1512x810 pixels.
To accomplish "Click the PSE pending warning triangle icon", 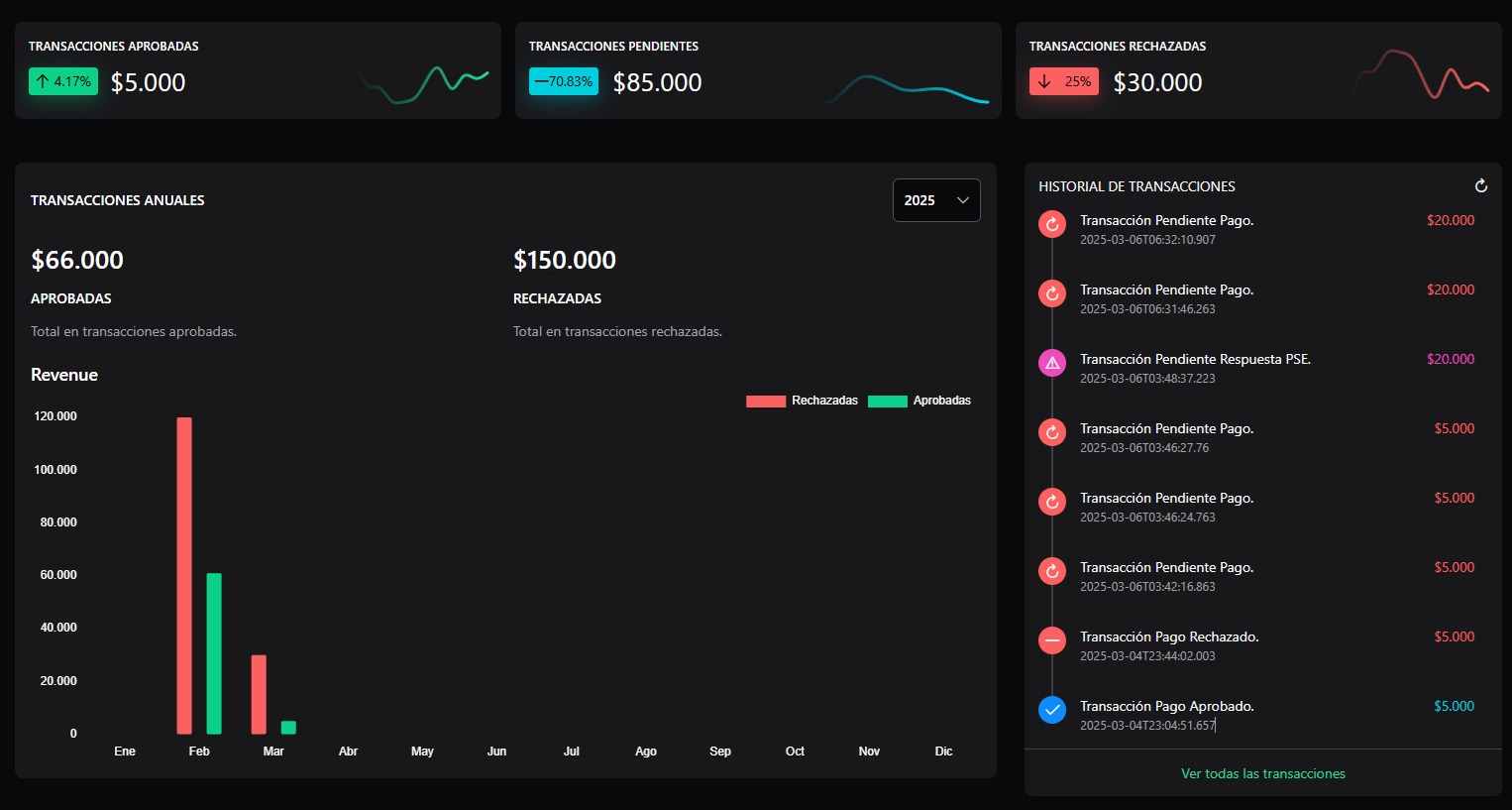I will point(1052,363).
